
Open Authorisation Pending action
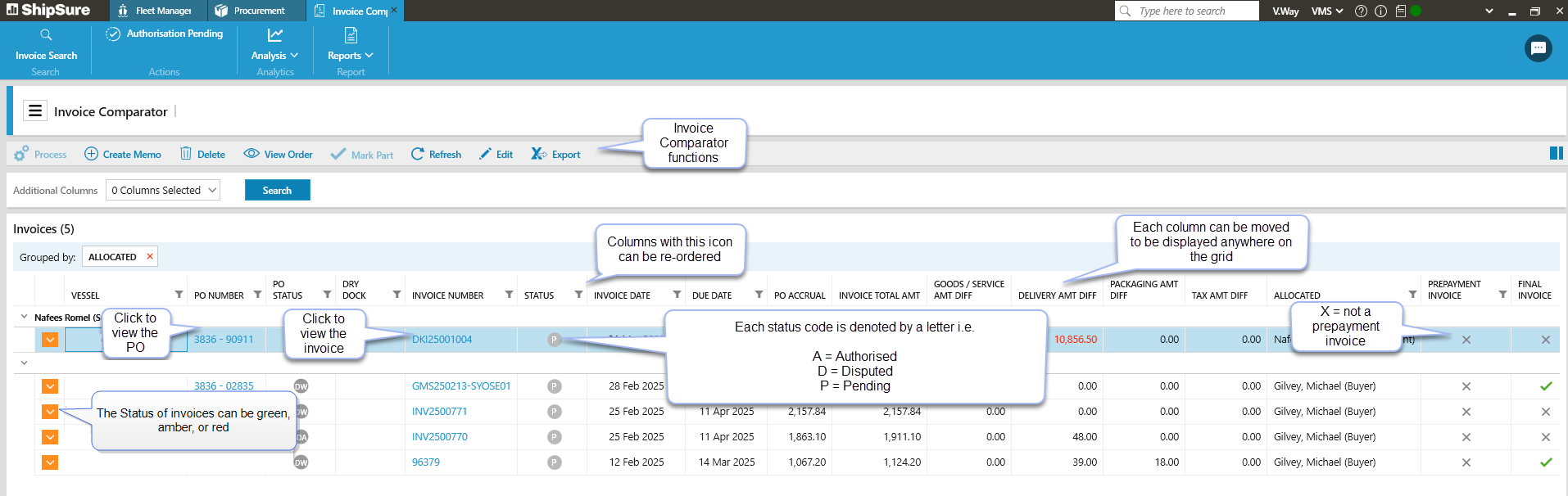[165, 34]
